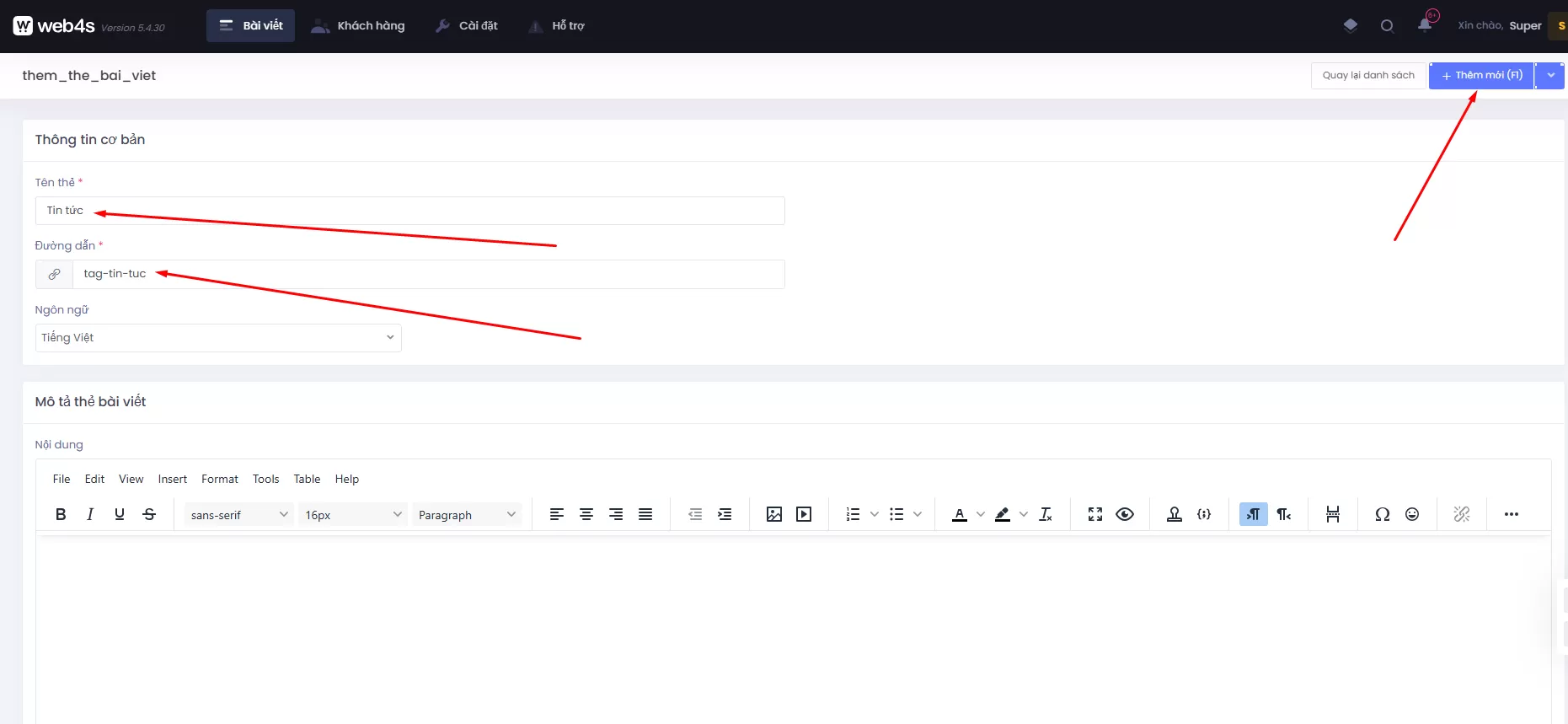Open the text color picker arrow
This screenshot has height=724, width=1568.
tap(981, 514)
